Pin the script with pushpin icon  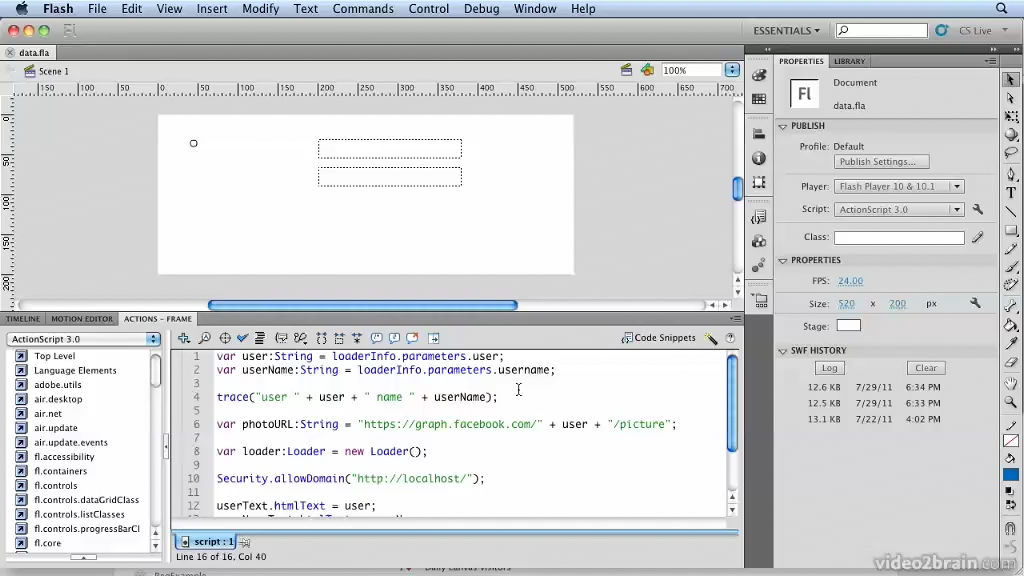pos(244,542)
